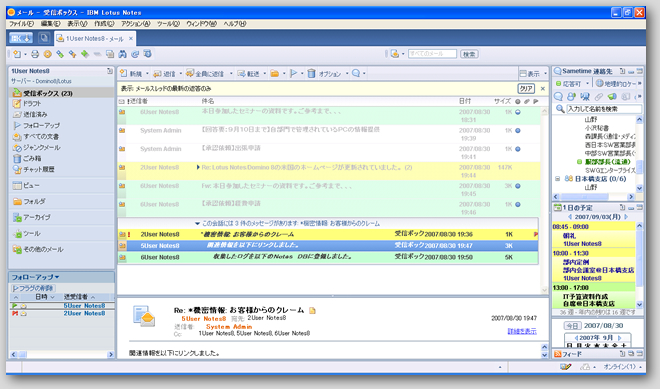Image resolution: width=660 pixels, height=389 pixels.
Task: Close the thread filter bar with X
Action: coord(543,88)
